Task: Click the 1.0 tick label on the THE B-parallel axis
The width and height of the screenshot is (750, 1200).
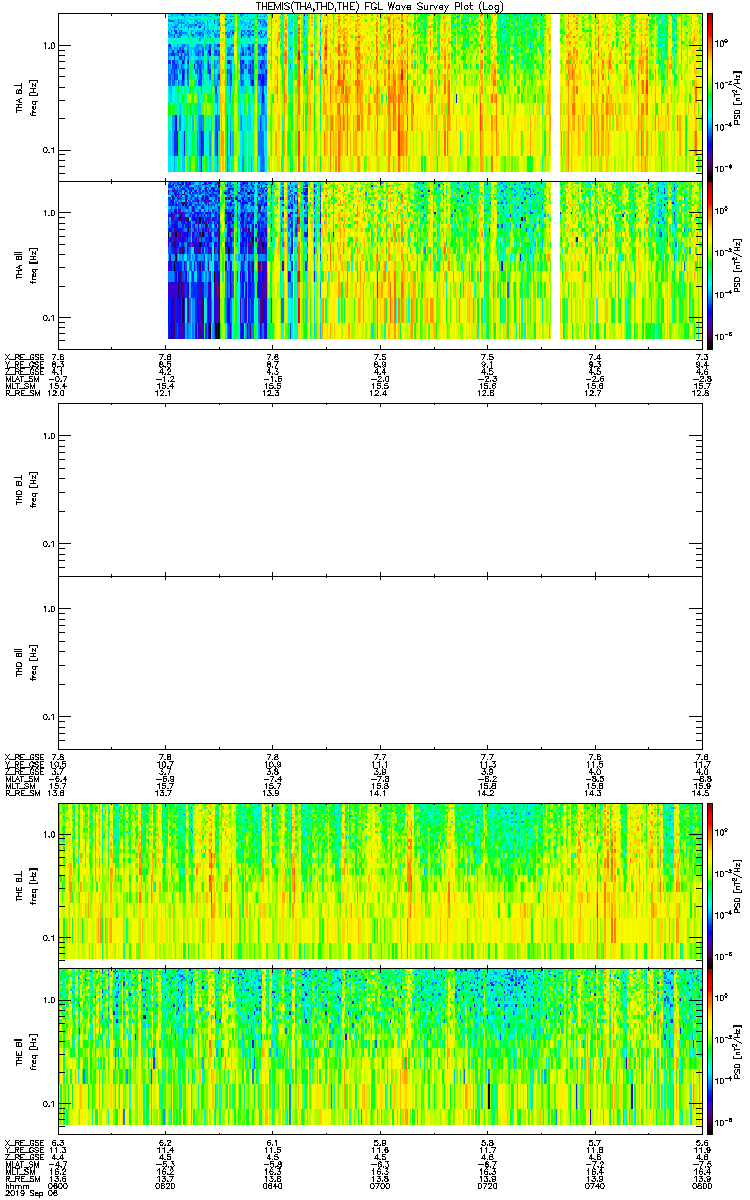Action: coord(48,1000)
